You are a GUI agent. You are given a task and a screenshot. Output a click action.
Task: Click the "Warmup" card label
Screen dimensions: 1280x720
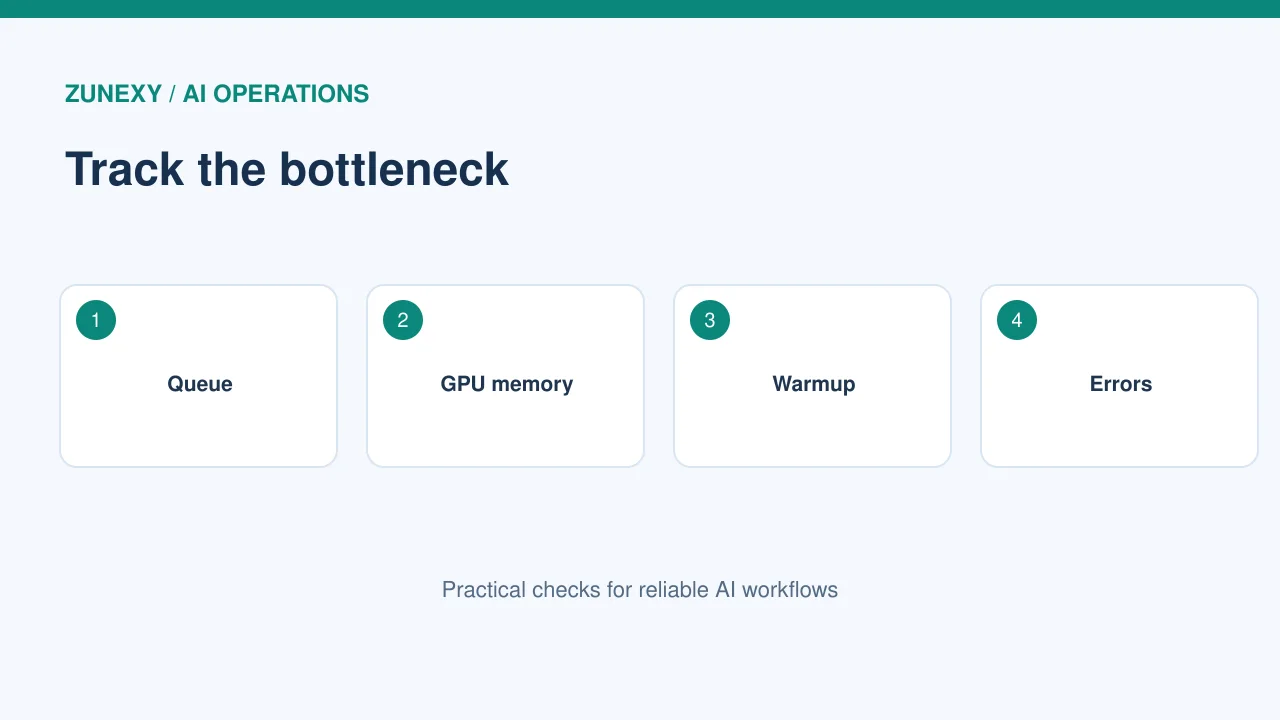click(x=814, y=384)
